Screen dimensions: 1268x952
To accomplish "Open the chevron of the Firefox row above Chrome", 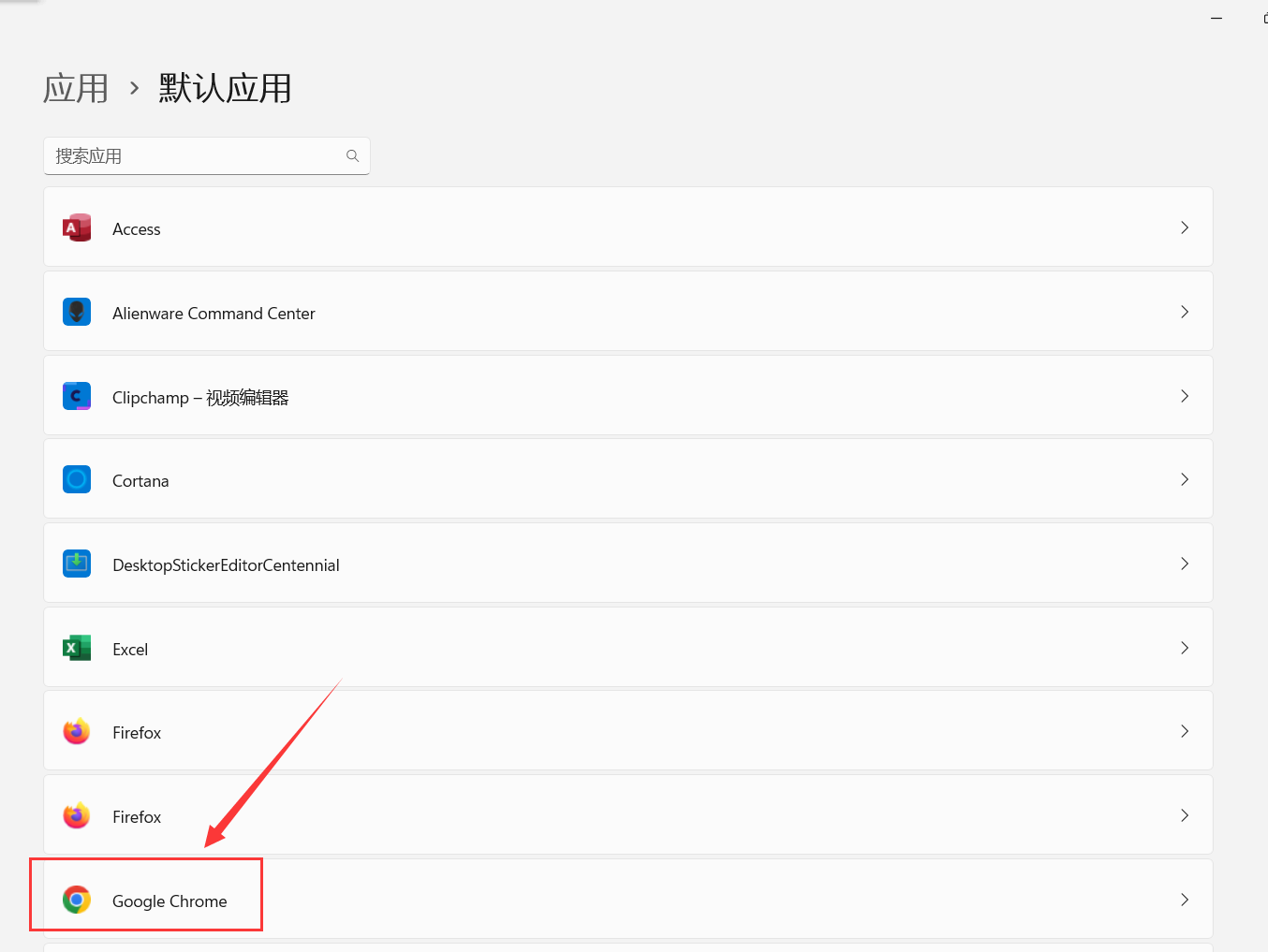I will [x=1185, y=815].
